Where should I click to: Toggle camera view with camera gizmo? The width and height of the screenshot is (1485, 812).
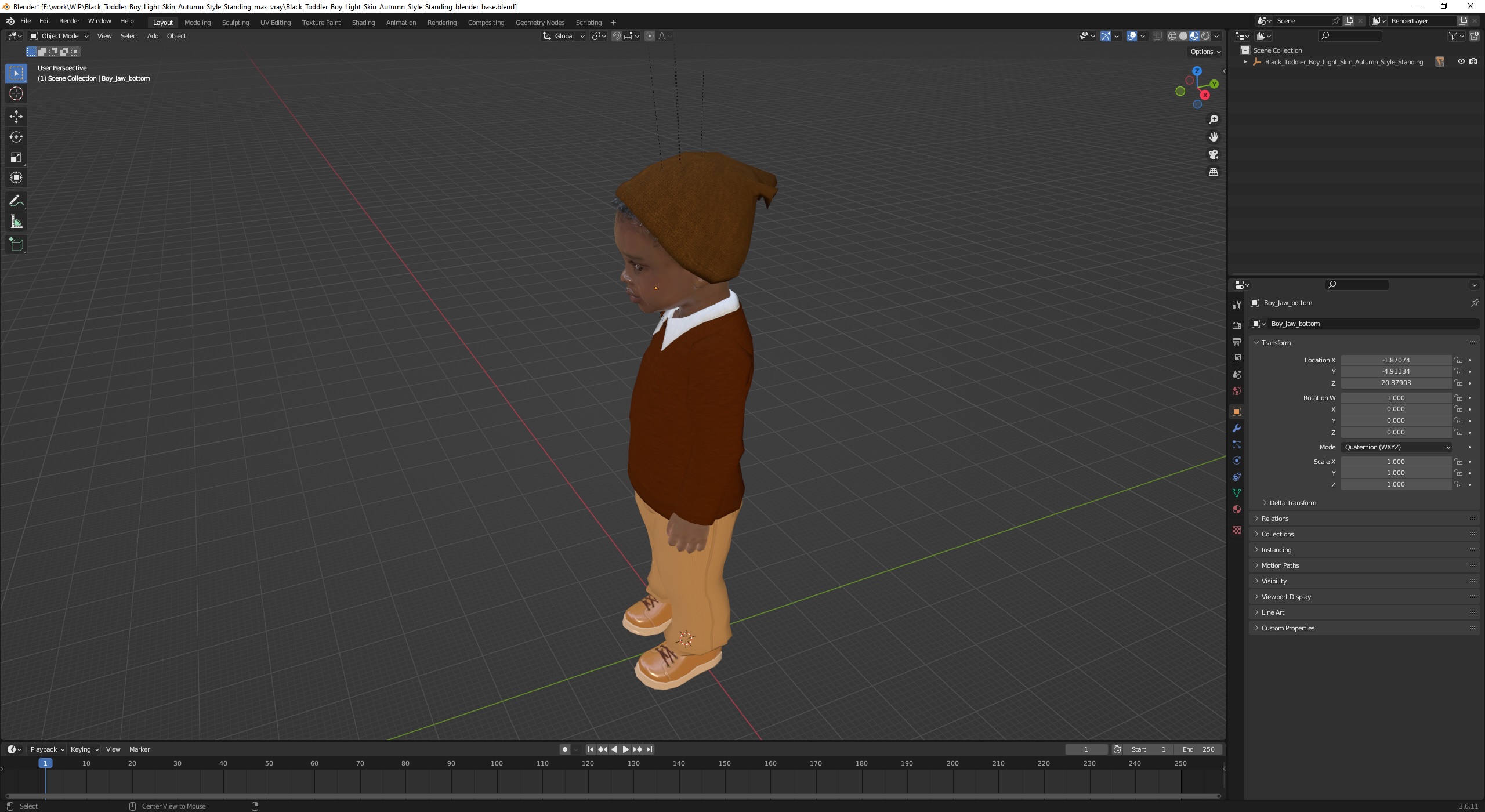pos(1213,154)
